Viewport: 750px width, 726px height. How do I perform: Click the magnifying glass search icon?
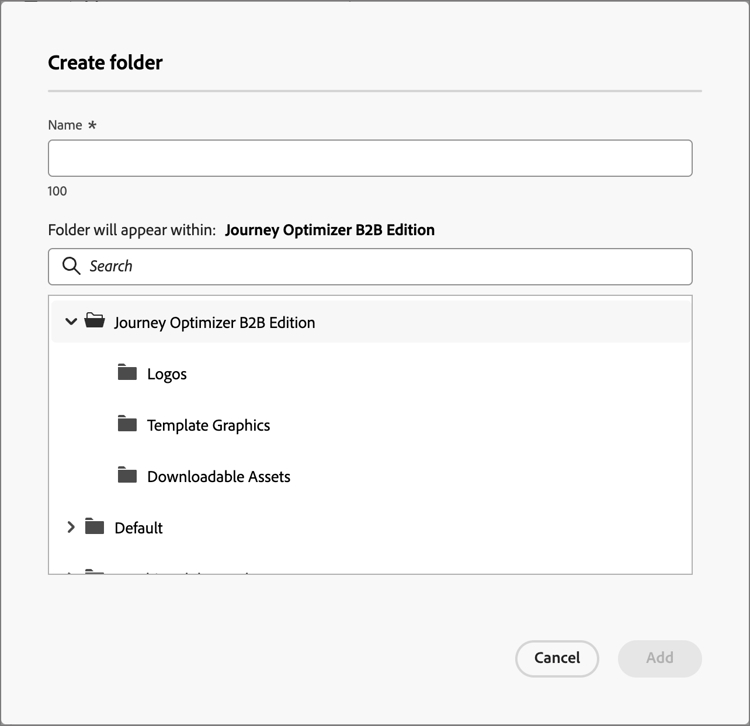tap(71, 266)
